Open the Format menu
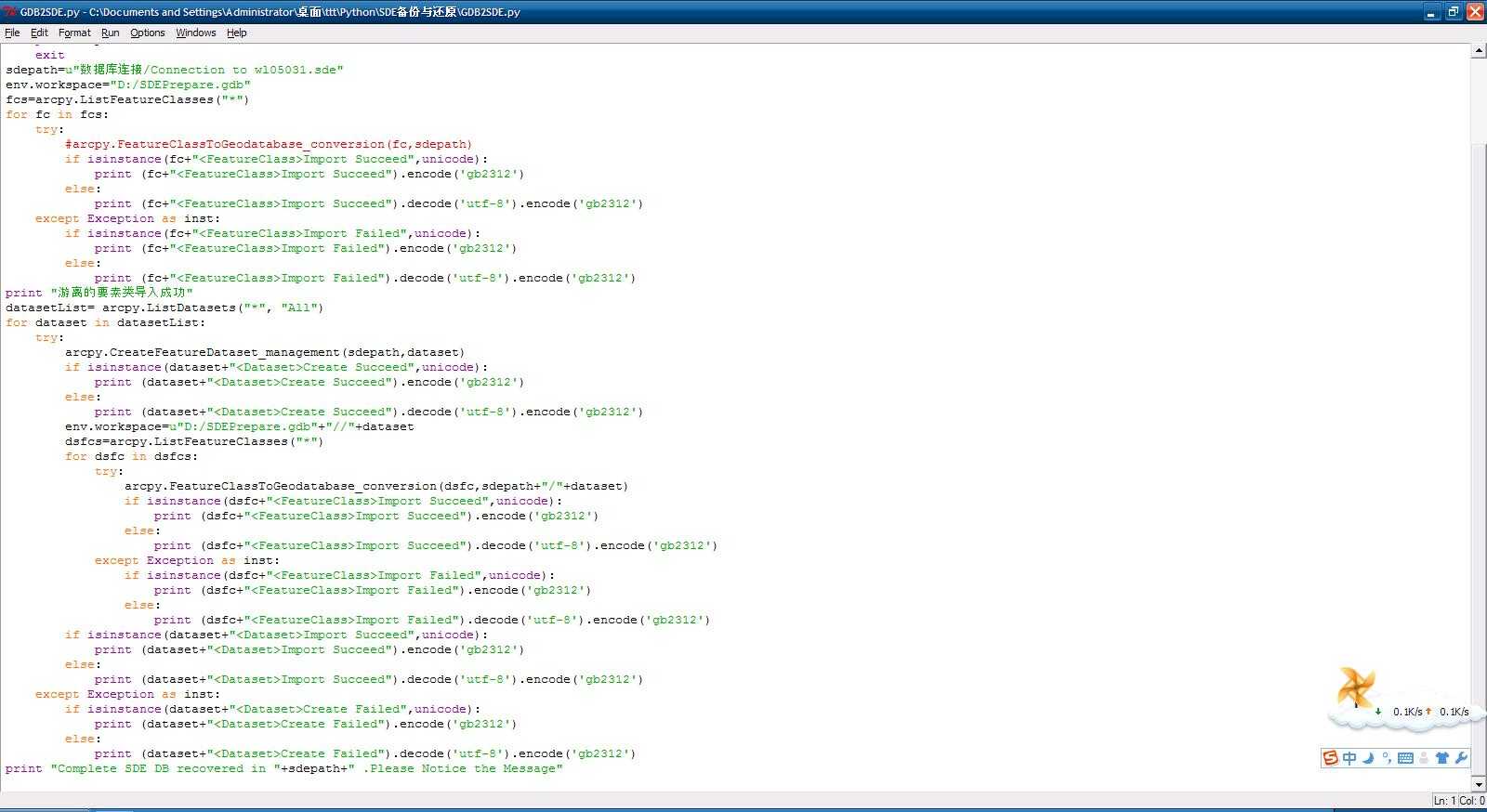Screen dimensions: 1487x812 74,33
